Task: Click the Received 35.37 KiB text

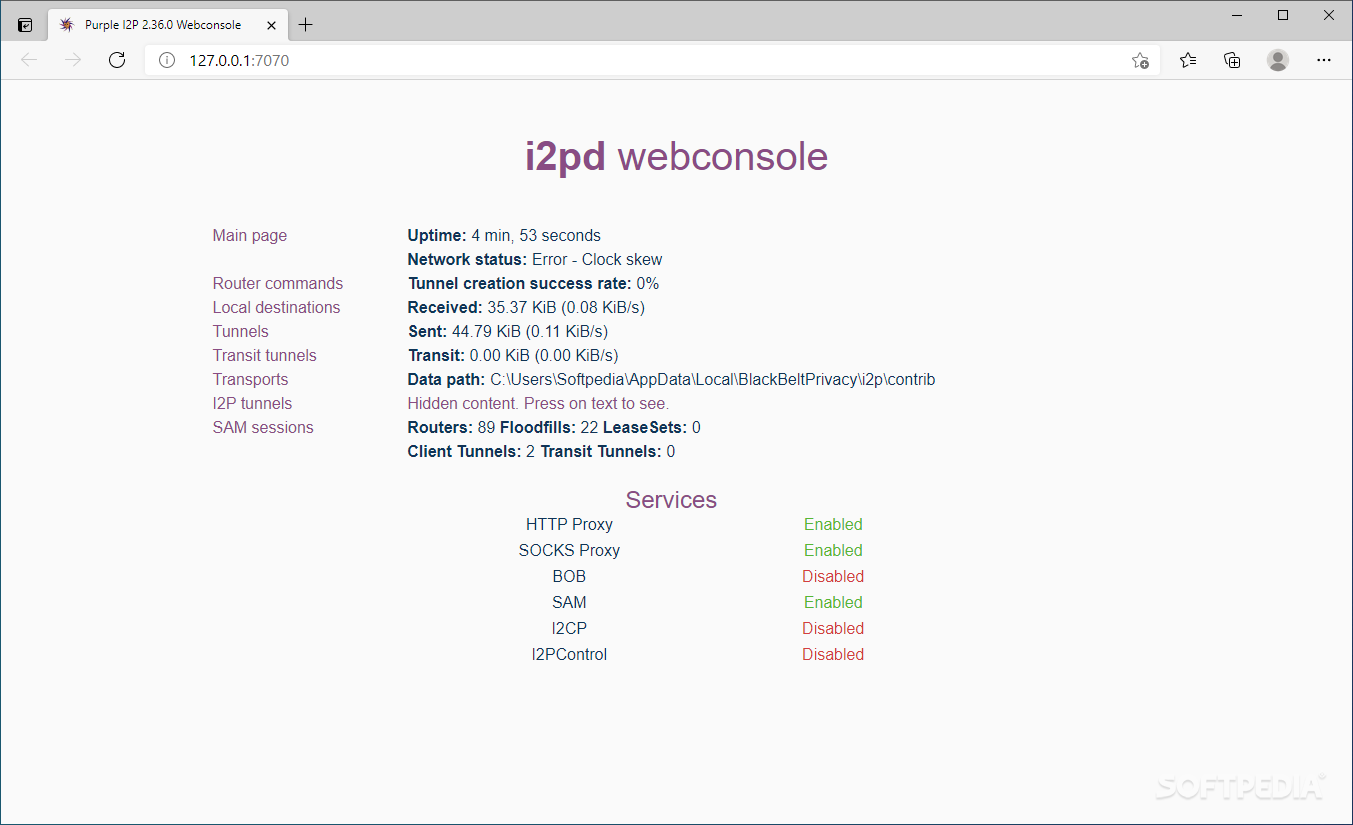Action: pyautogui.click(x=526, y=308)
